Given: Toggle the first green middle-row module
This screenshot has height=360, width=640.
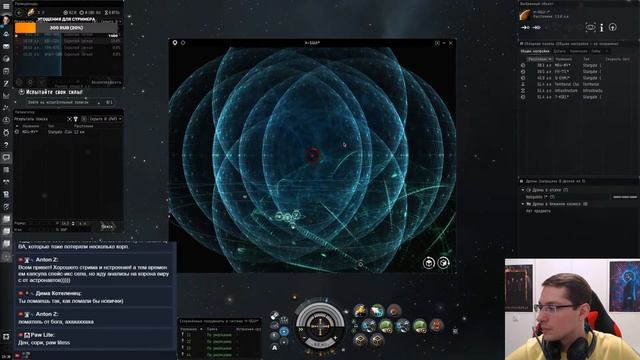Looking at the screenshot, I should (386, 326).
